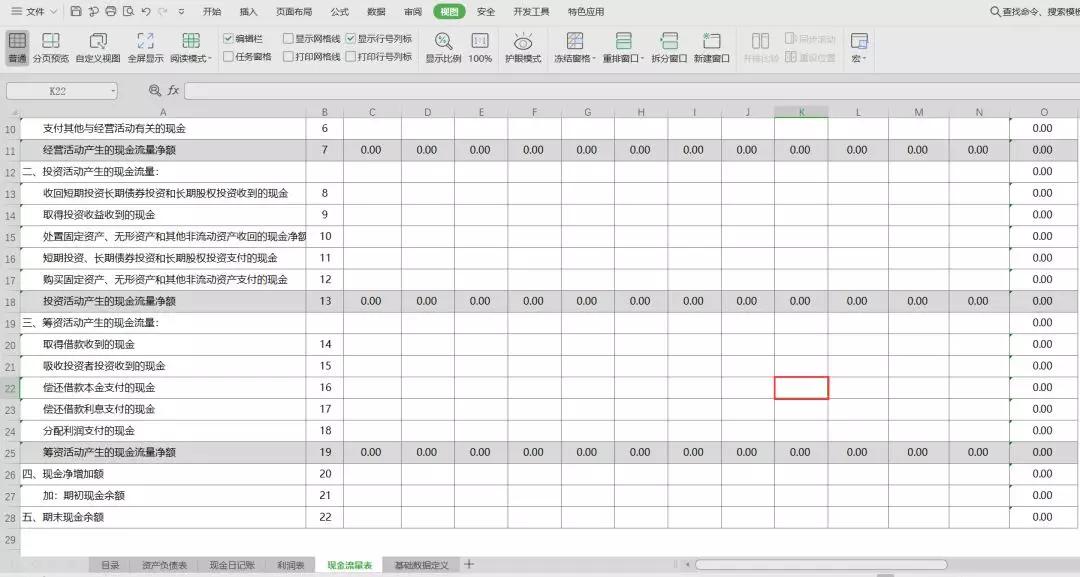This screenshot has height=577, width=1080.
Task: Open Print Preview from quick access bar
Action: pyautogui.click(x=128, y=12)
